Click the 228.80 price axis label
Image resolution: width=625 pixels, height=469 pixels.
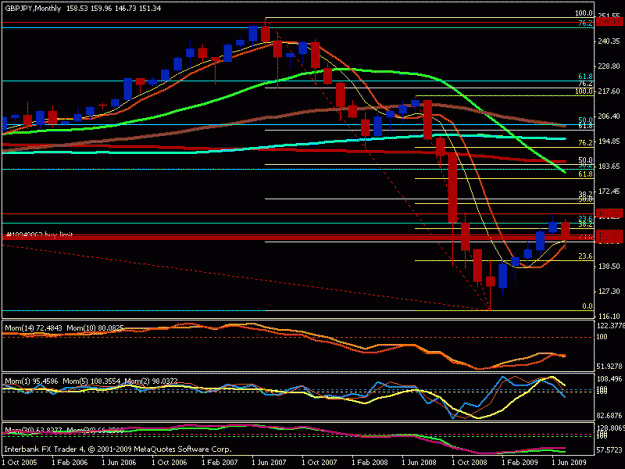tap(609, 66)
